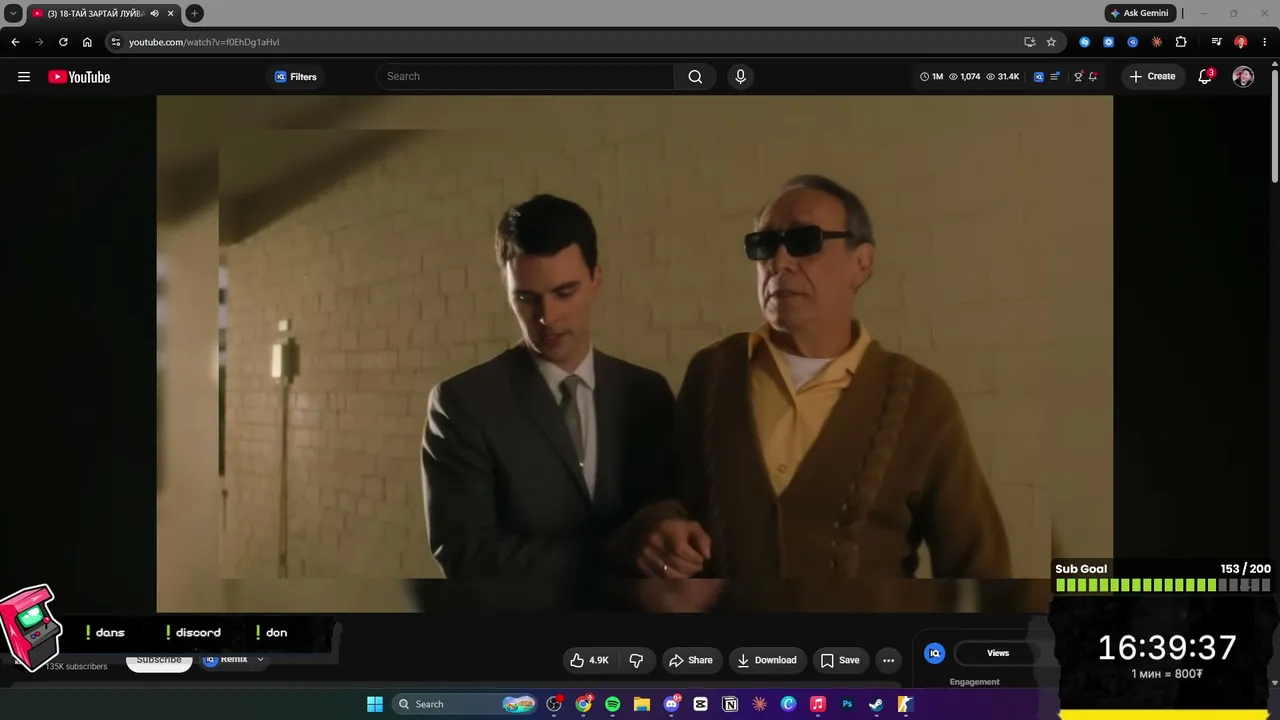
Task: Like the video with 4.9K likes
Action: tap(589, 660)
